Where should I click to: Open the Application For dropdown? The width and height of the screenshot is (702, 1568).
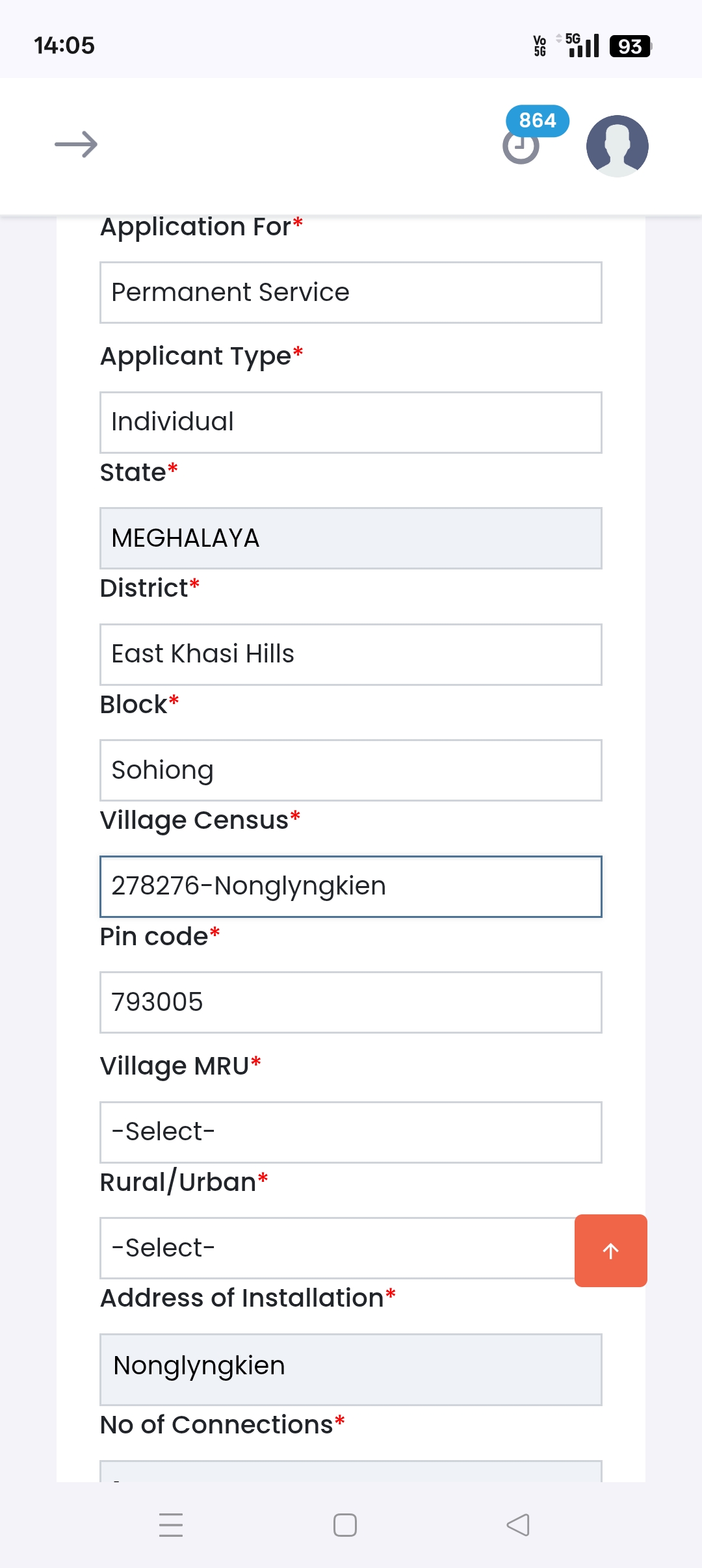[350, 293]
